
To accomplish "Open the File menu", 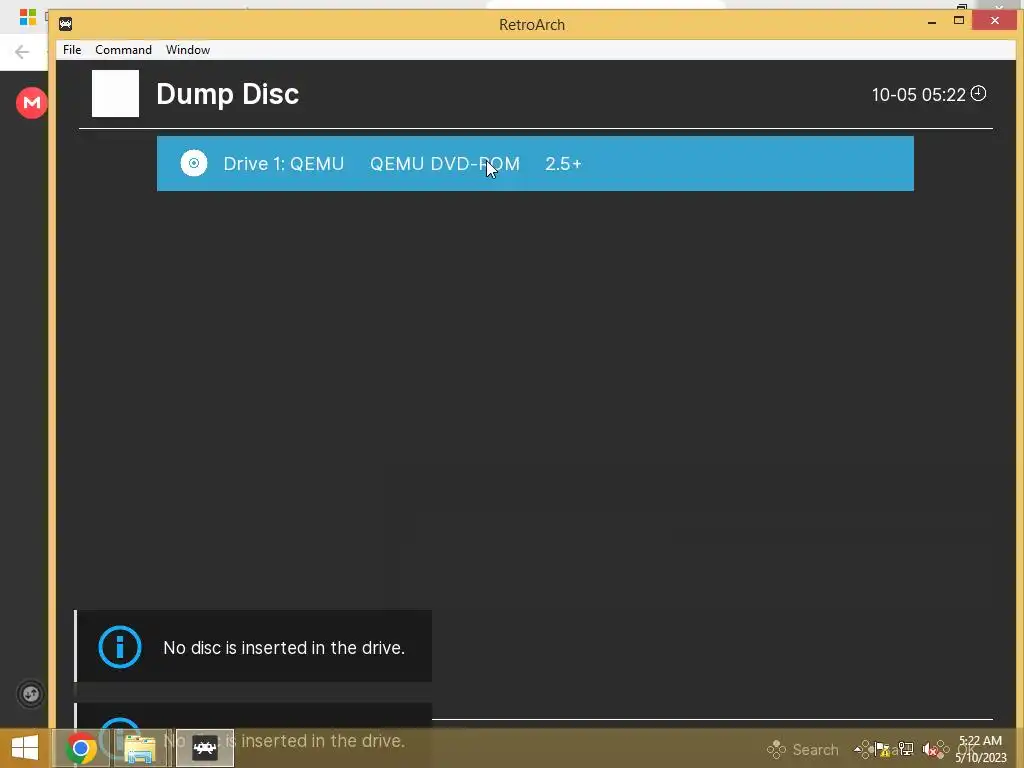I will [72, 50].
